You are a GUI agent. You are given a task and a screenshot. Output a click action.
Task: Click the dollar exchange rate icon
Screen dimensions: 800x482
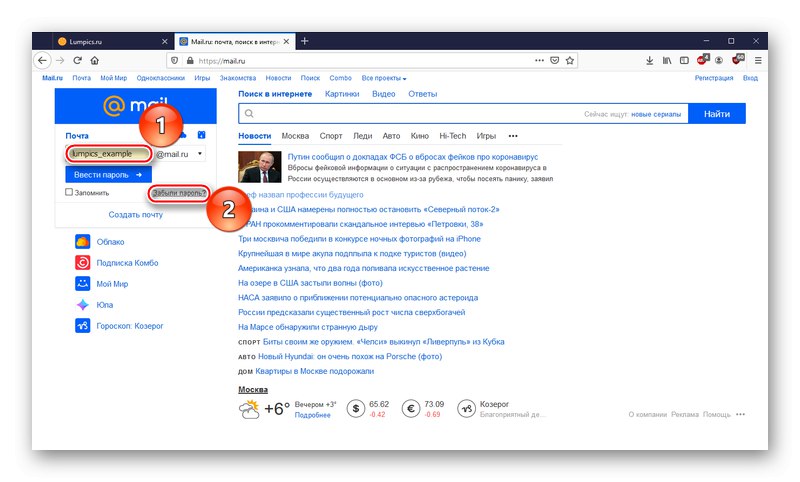coord(356,409)
